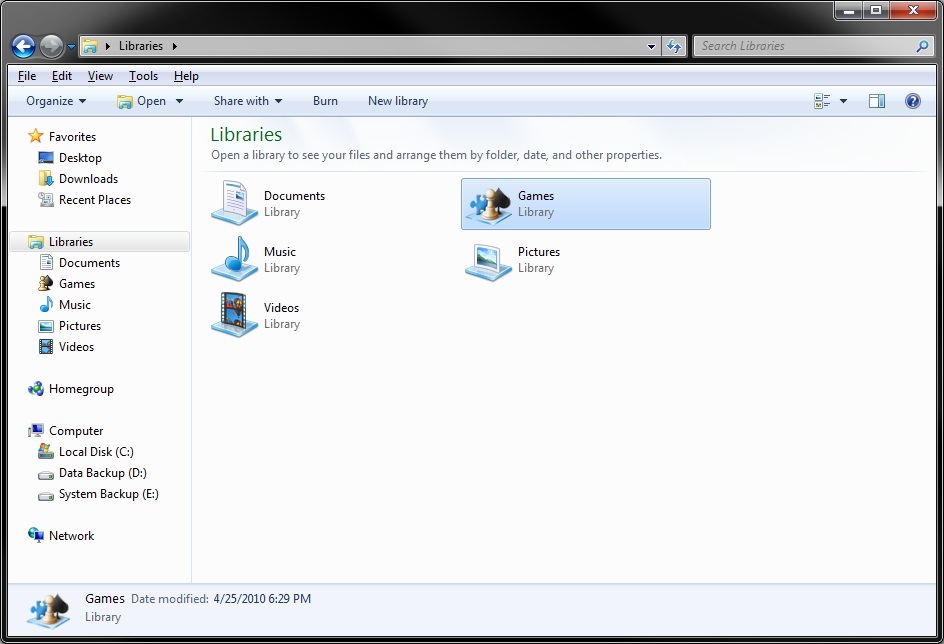The height and width of the screenshot is (644, 944).
Task: Open the Organize dropdown
Action: (56, 101)
